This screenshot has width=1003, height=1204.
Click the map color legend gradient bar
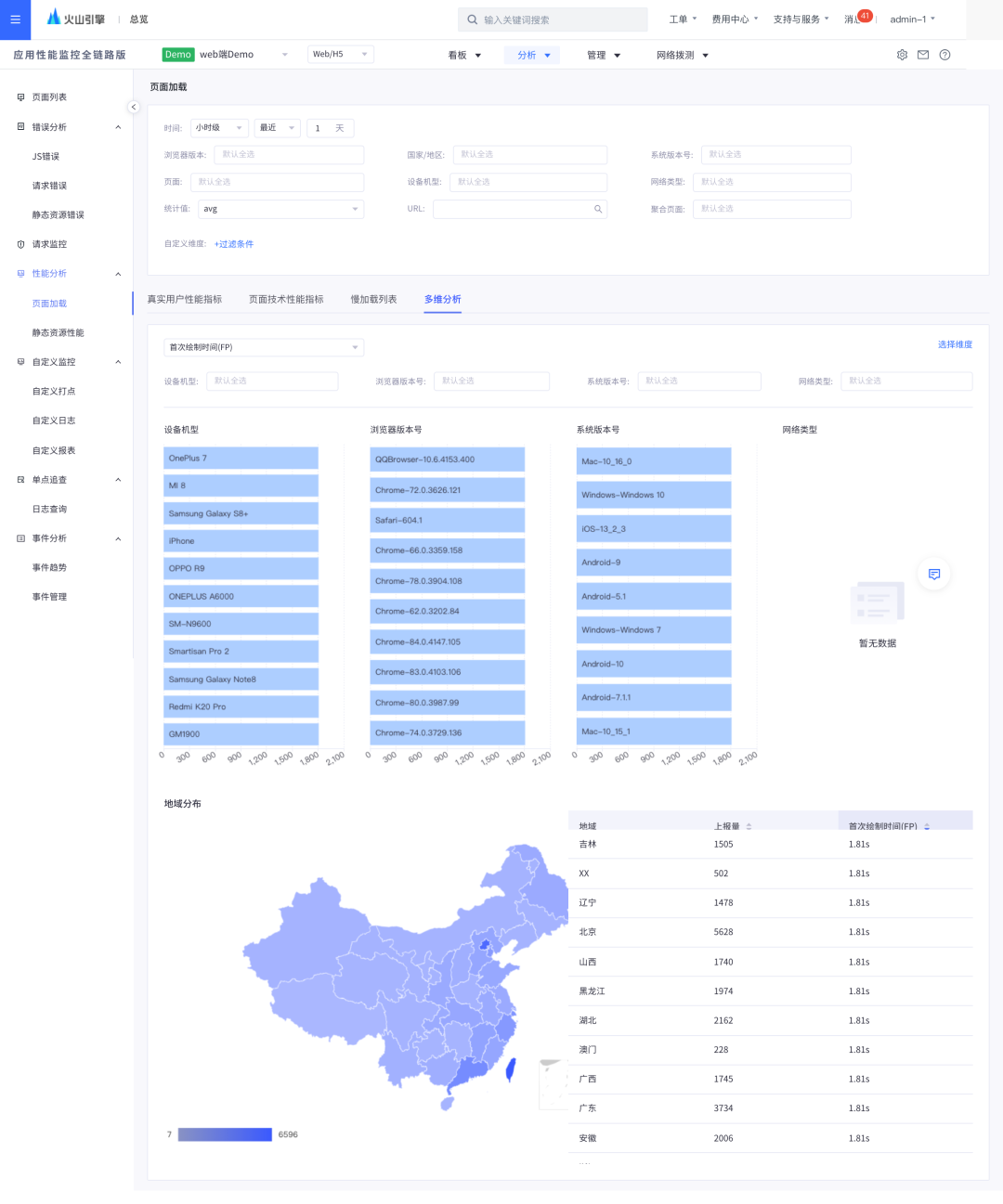pyautogui.click(x=223, y=1133)
